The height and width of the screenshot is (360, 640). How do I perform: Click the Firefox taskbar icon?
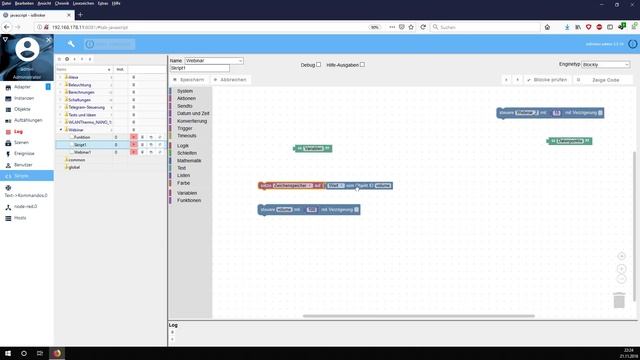click(57, 353)
